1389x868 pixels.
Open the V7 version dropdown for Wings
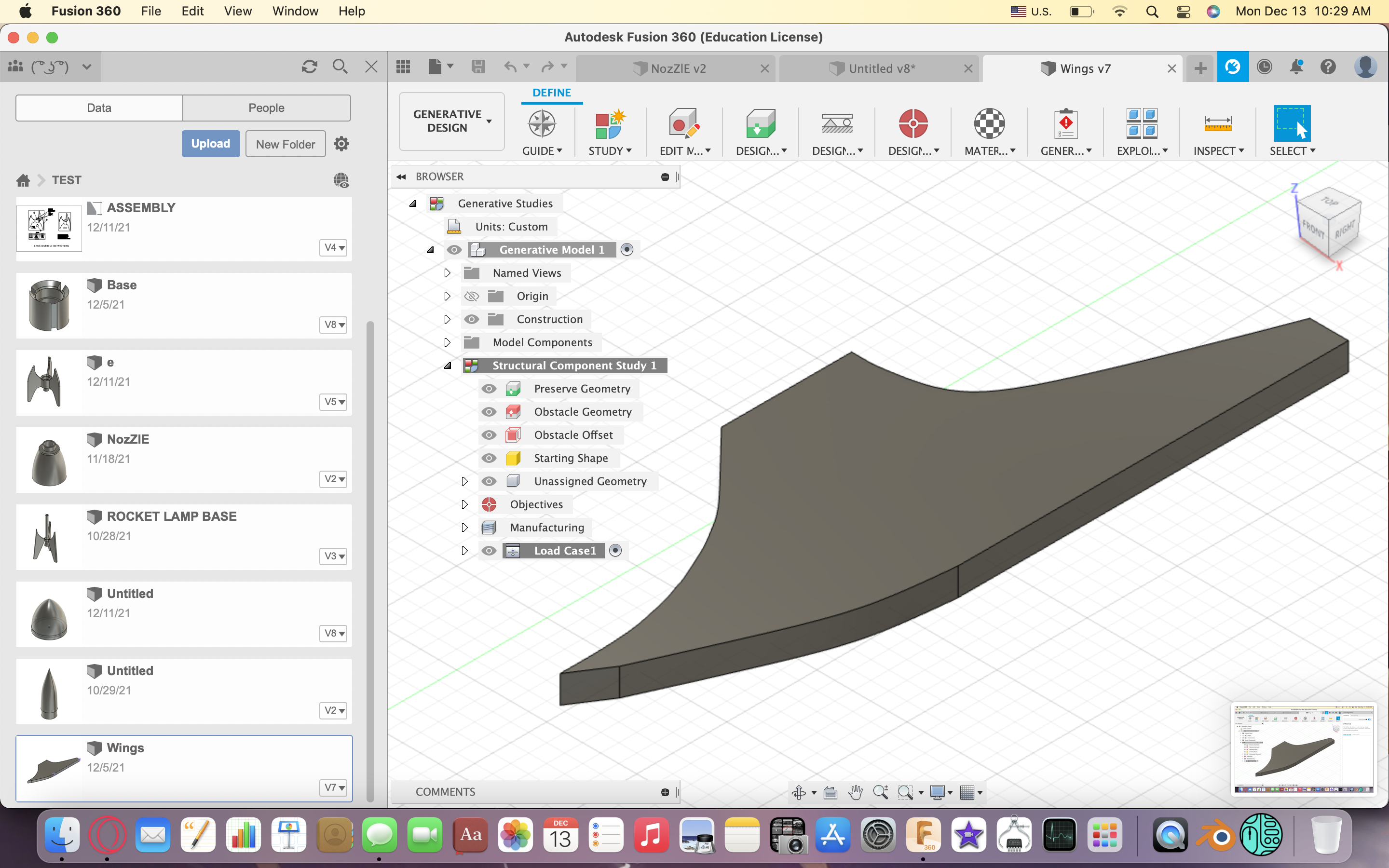pyautogui.click(x=333, y=787)
